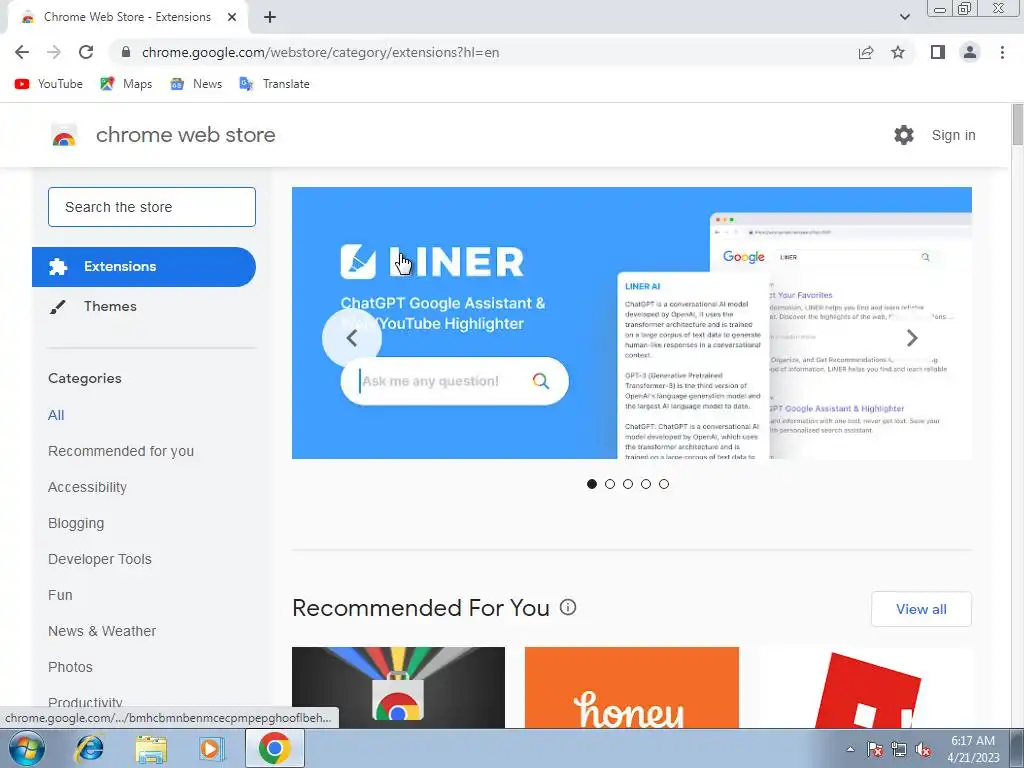Open the red Roblox-style extension card
The image size is (1024, 768).
point(865,688)
